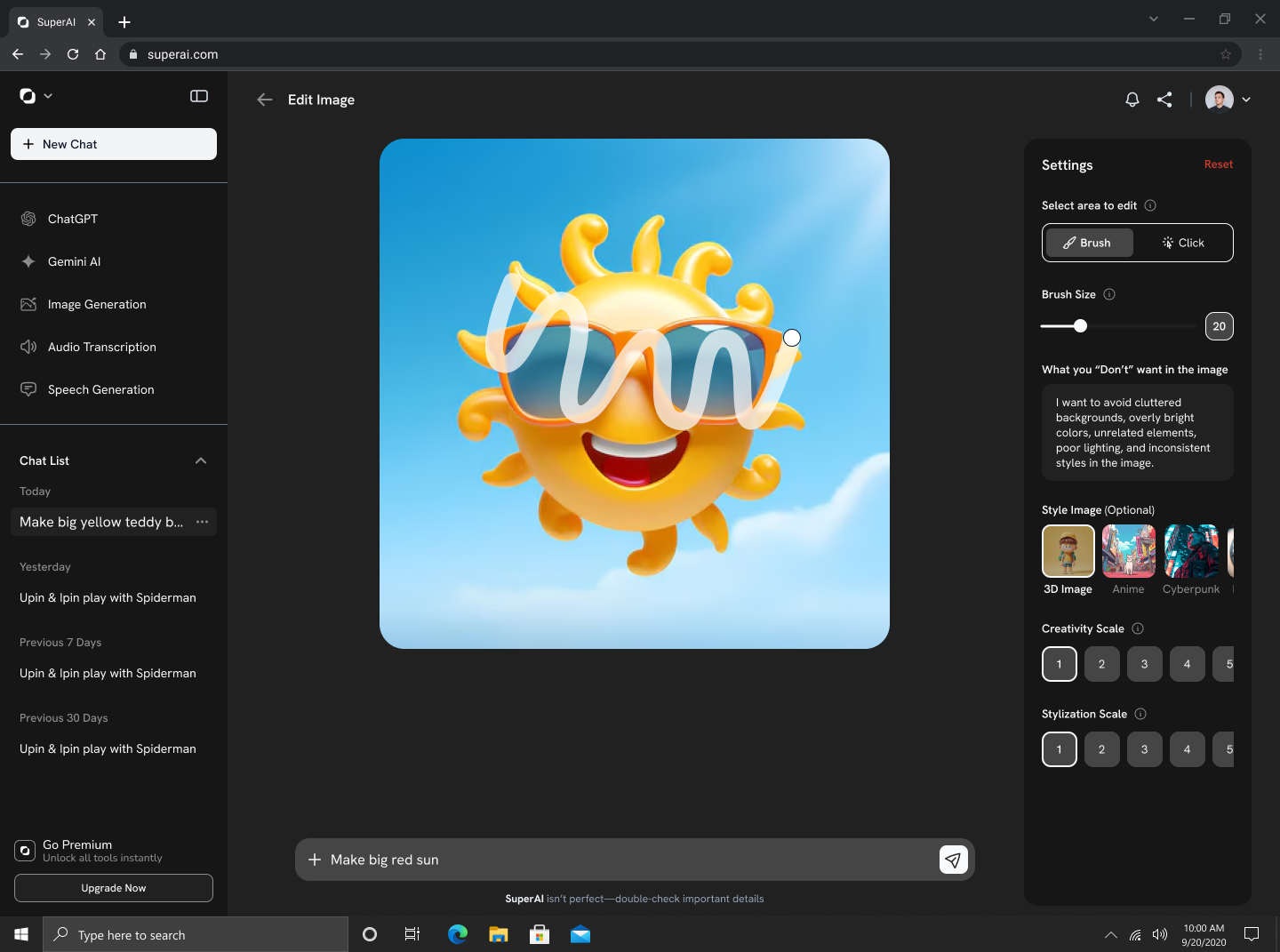Click the send prompt paper-plane icon
Image resolution: width=1280 pixels, height=952 pixels.
click(953, 860)
